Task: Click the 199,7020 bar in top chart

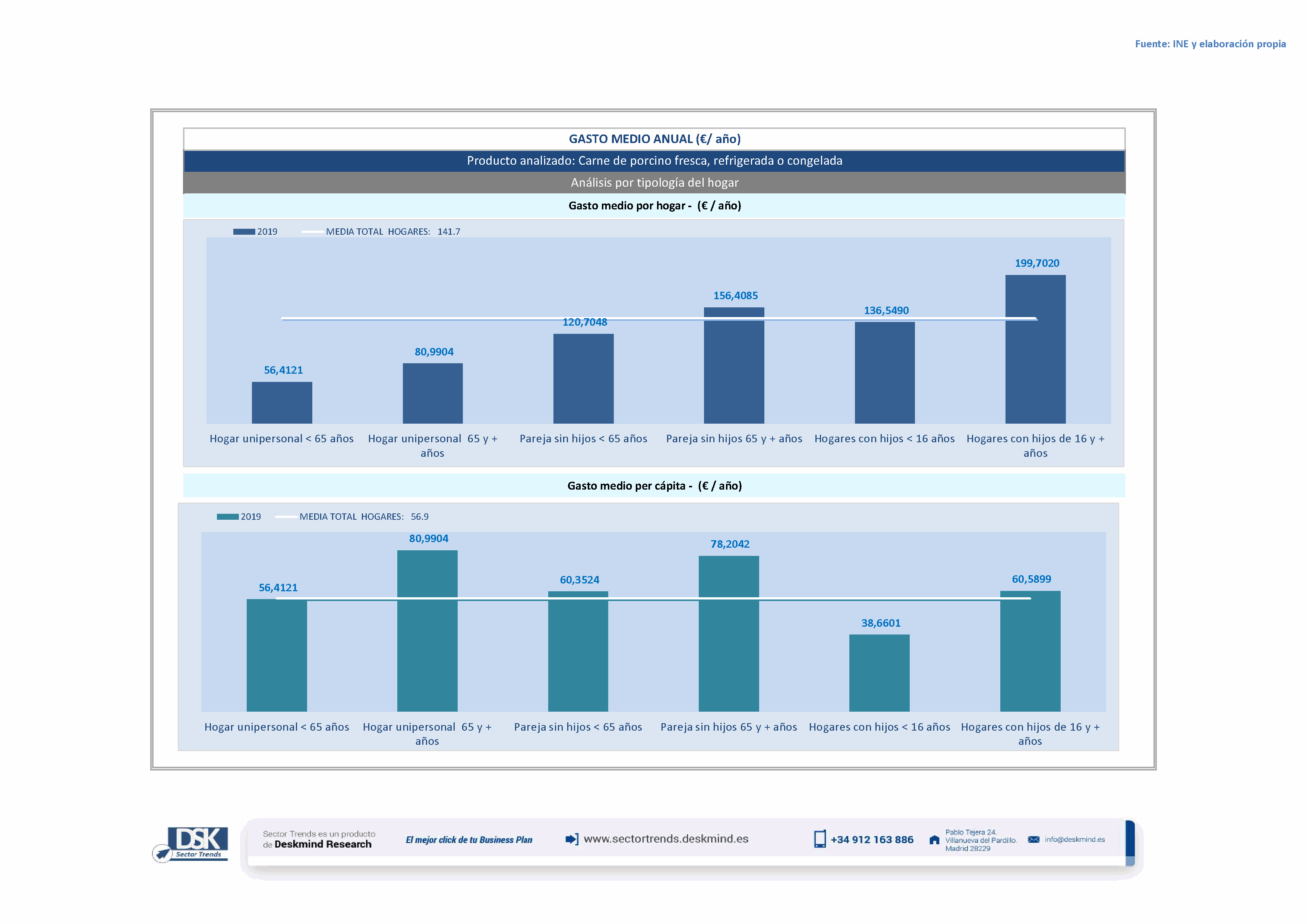Action: click(1035, 349)
